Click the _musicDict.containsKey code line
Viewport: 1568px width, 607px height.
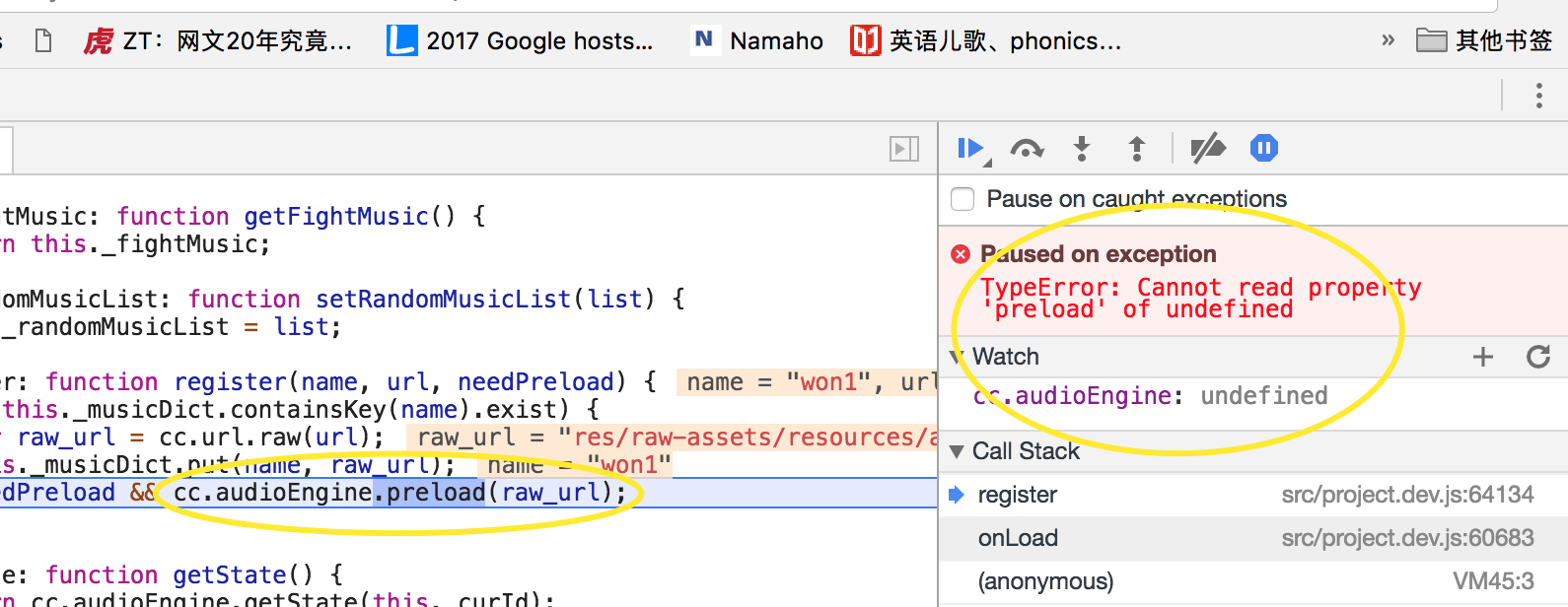click(300, 410)
